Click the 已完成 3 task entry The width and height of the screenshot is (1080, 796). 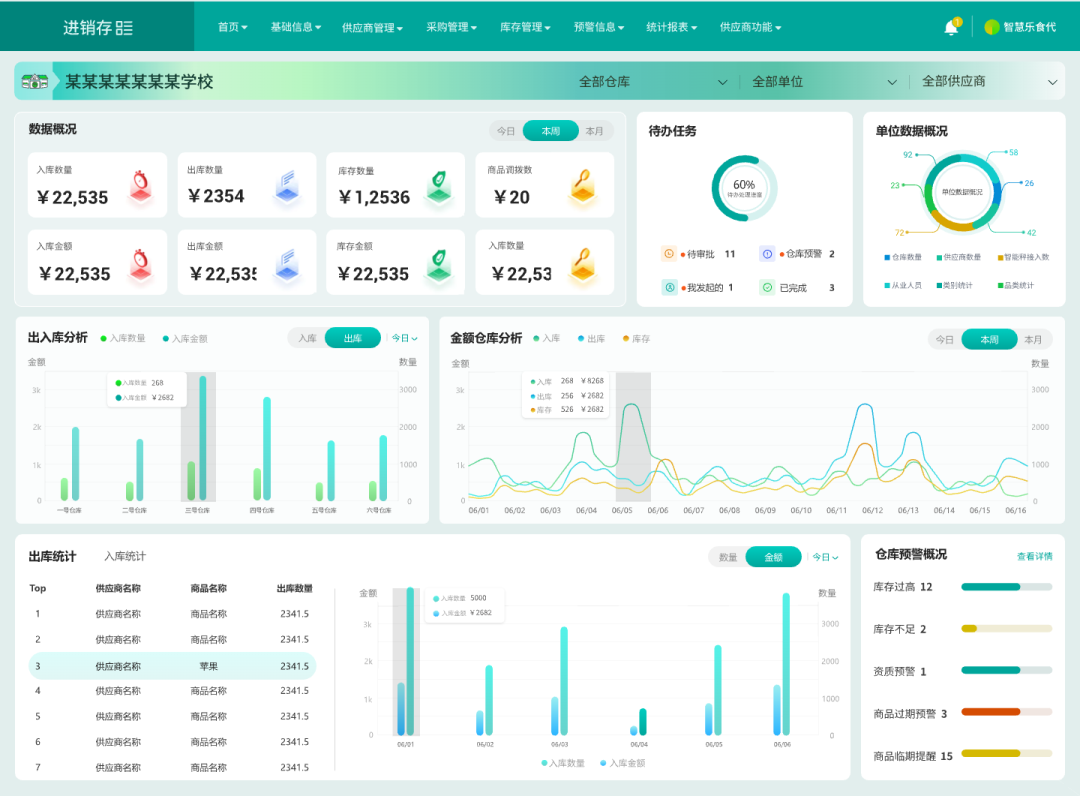coord(798,287)
